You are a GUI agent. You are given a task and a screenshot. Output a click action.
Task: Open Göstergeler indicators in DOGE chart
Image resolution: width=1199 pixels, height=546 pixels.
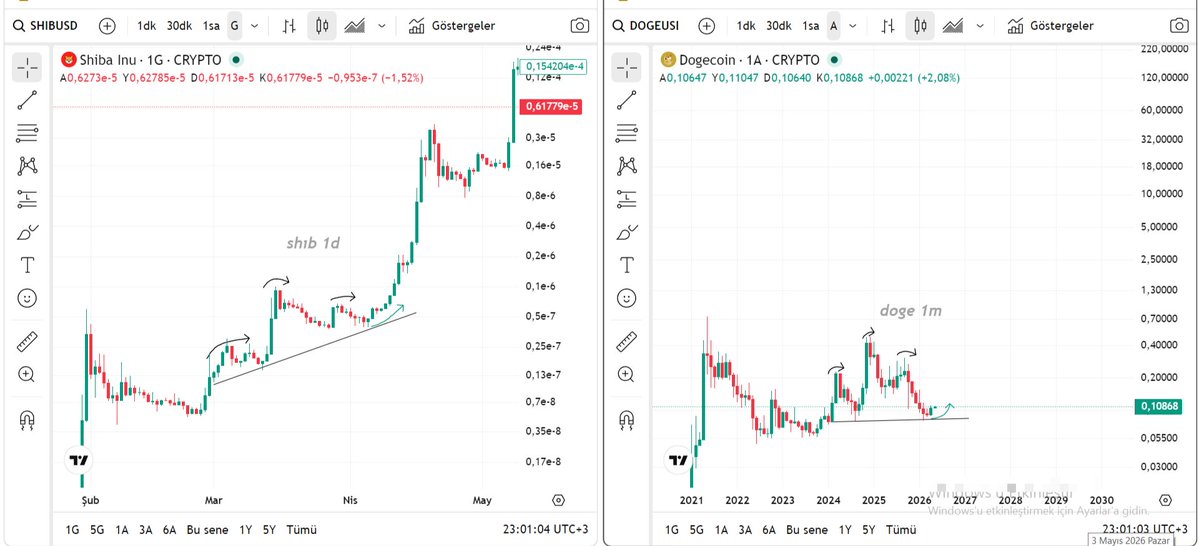point(1051,26)
